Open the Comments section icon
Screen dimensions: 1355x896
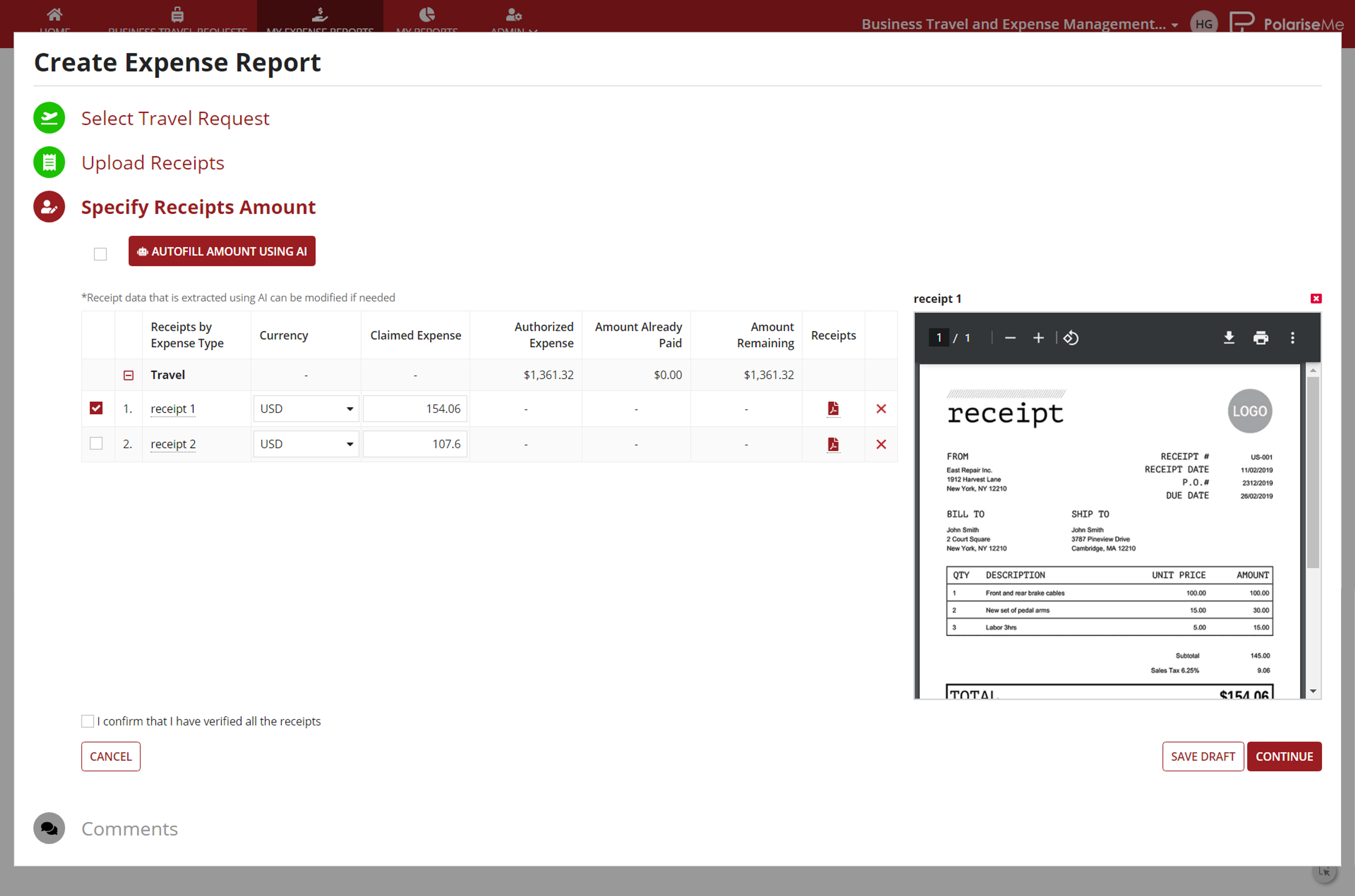(x=49, y=828)
